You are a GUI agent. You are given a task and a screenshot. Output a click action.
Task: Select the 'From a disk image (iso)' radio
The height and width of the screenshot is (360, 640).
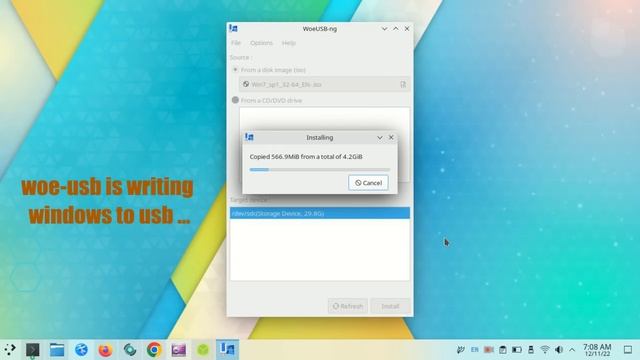(x=235, y=70)
